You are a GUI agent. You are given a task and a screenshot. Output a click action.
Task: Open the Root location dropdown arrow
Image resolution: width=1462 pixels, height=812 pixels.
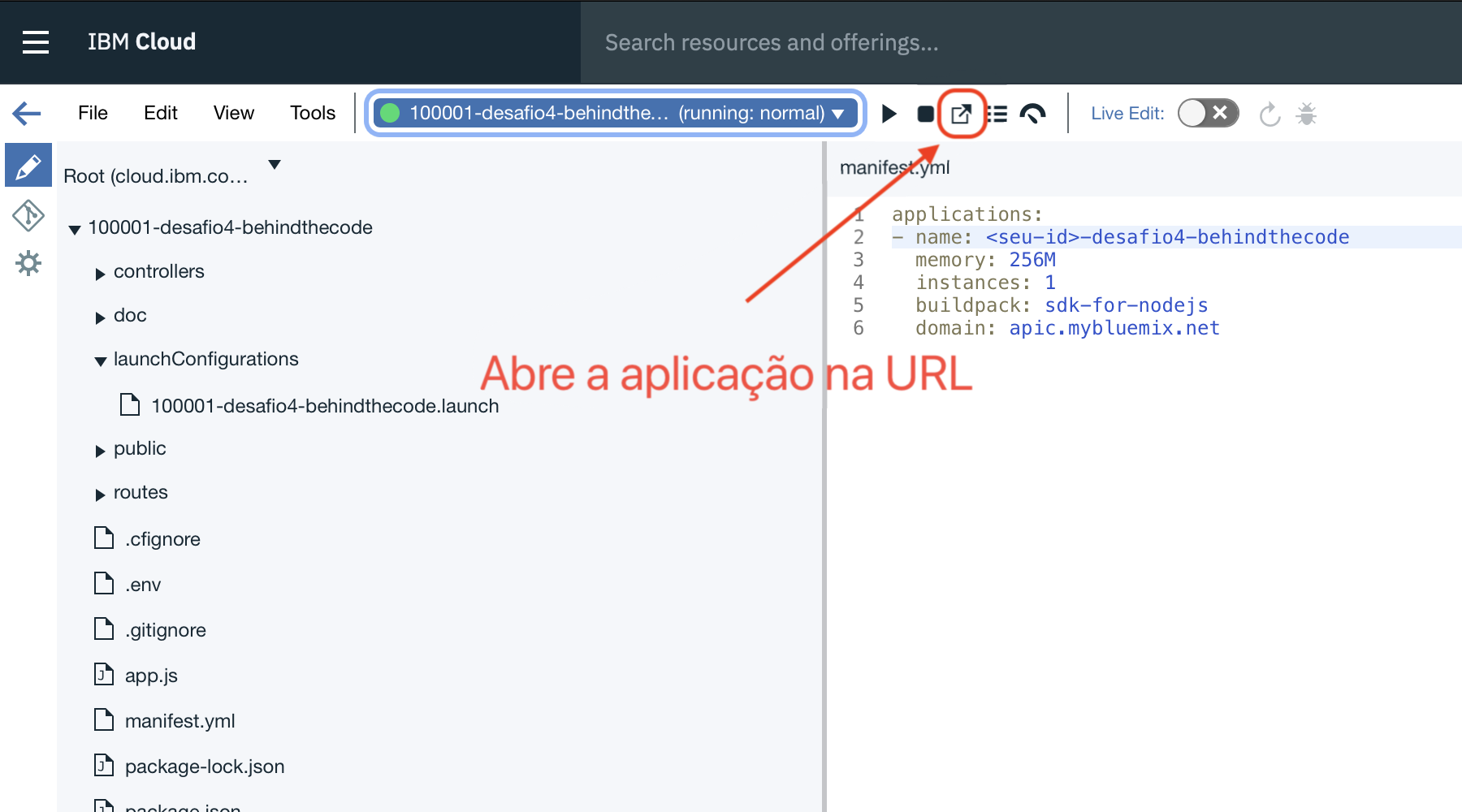[275, 165]
